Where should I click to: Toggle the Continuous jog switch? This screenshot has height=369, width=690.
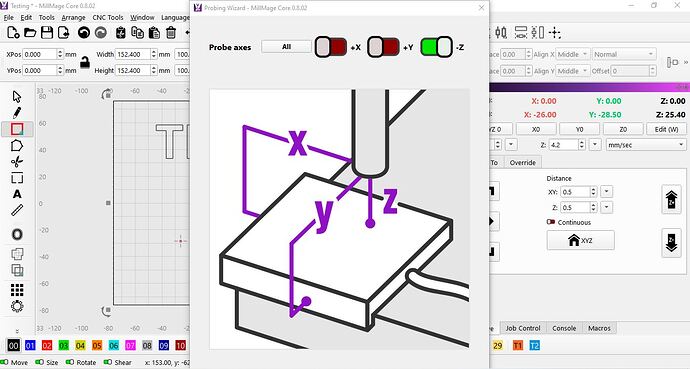pos(551,222)
